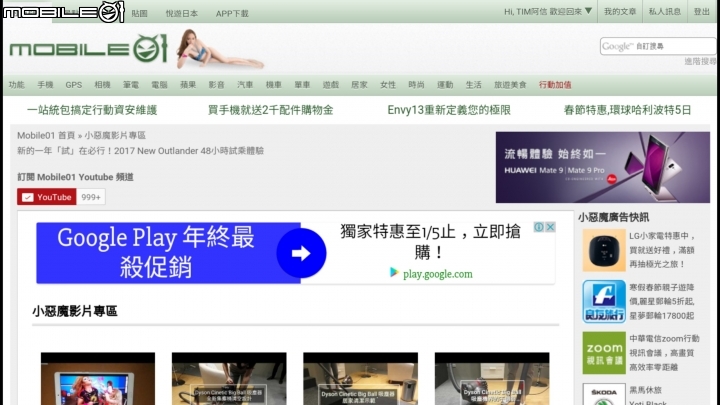Open the 影音 nav menu
The height and width of the screenshot is (405, 720).
216,84
